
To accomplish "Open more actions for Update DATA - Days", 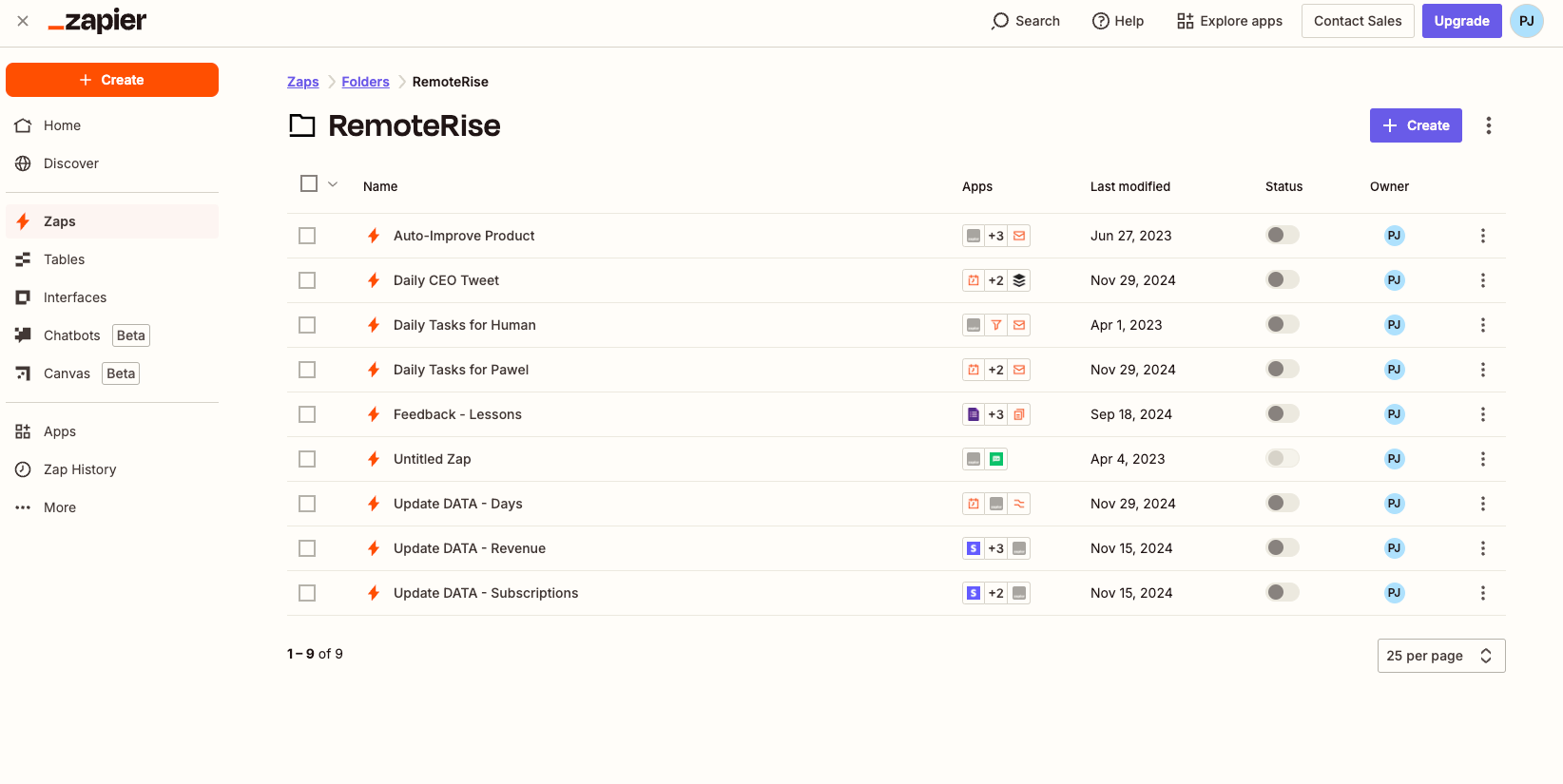I will (1483, 504).
